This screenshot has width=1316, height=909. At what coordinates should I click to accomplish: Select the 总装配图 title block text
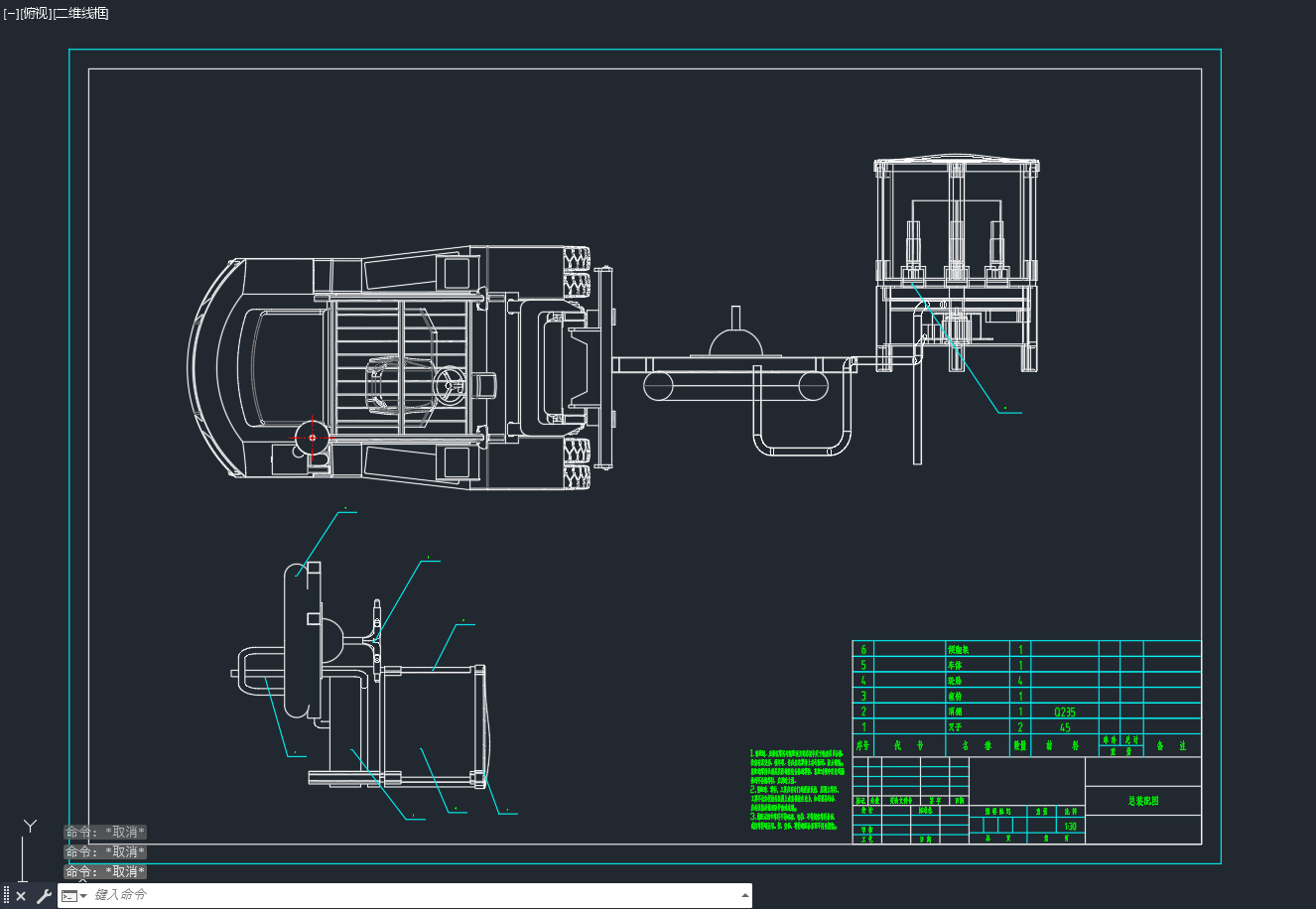1143,801
